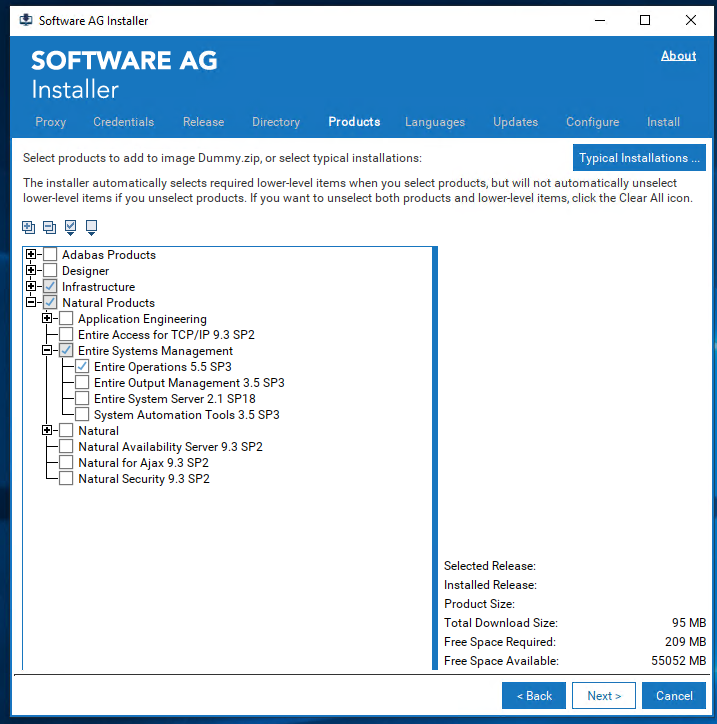This screenshot has height=724, width=717.
Task: Collapse the Natural Products tree node
Action: [x=31, y=303]
